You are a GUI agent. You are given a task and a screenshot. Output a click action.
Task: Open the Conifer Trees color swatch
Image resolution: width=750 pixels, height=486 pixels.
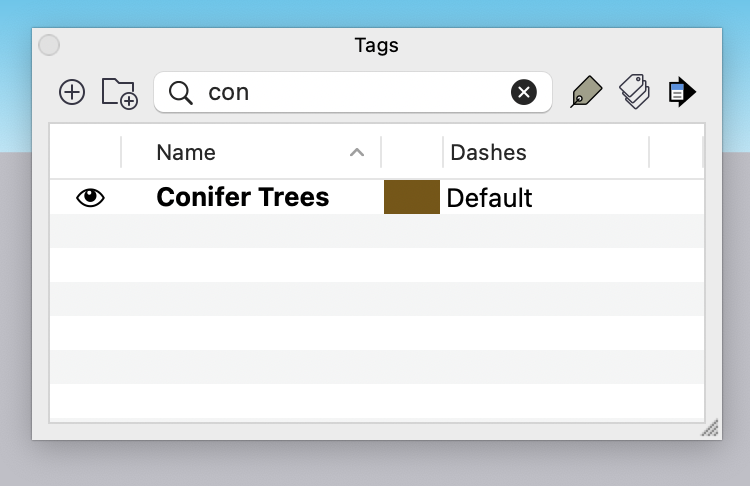(x=412, y=197)
